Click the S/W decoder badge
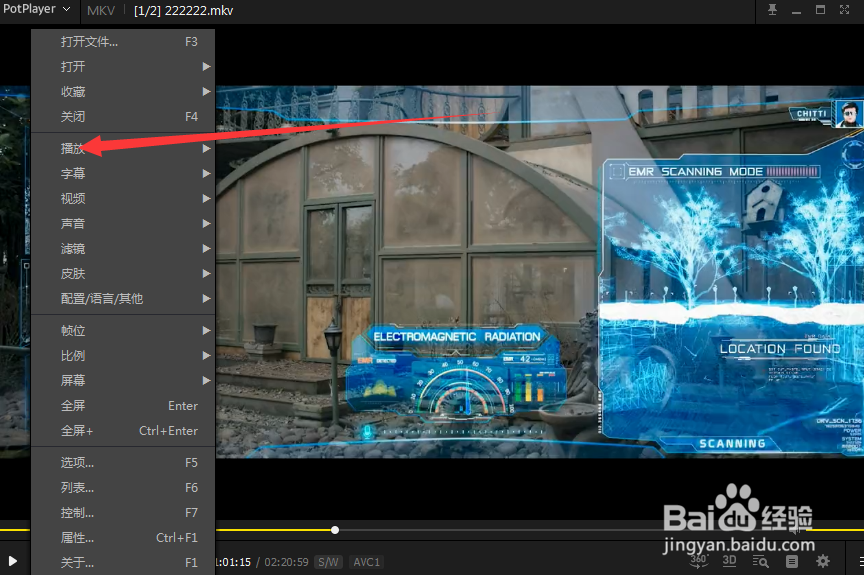Screen dimensions: 864x575 (328, 562)
